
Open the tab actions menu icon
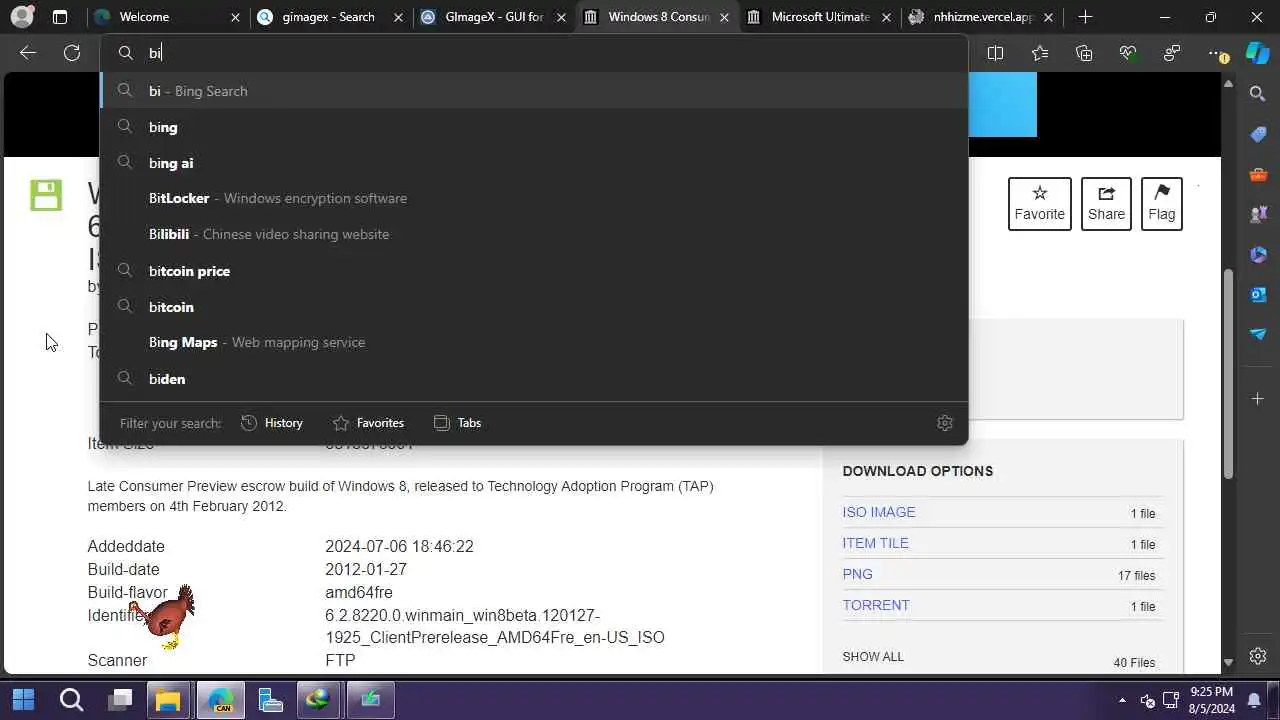coord(60,17)
